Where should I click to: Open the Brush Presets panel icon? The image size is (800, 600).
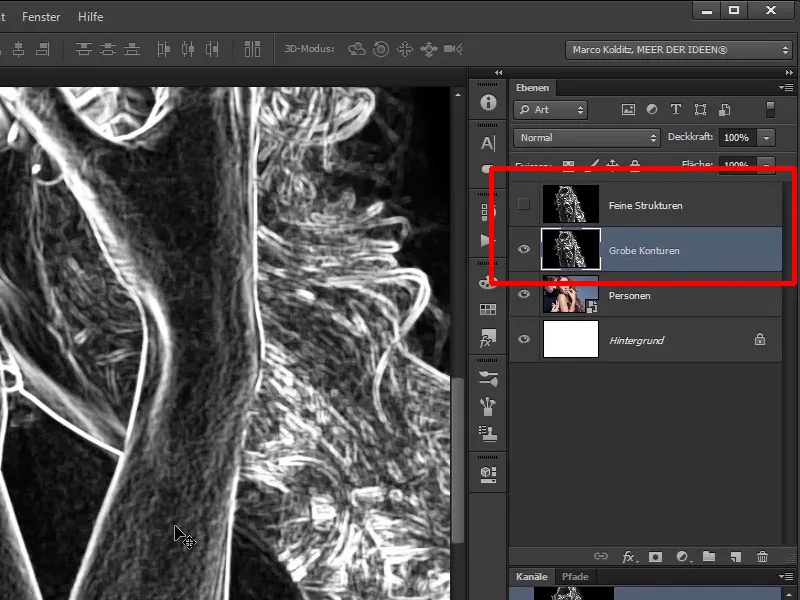click(x=488, y=406)
